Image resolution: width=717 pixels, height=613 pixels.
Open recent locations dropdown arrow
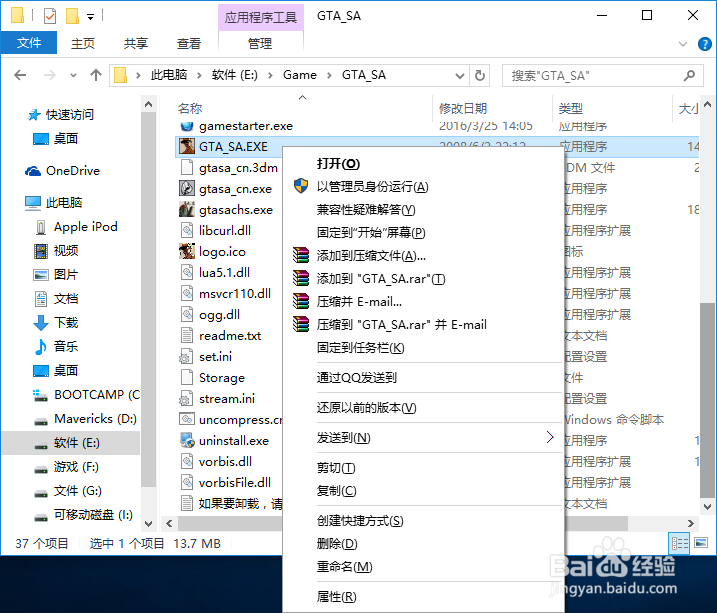pos(73,75)
